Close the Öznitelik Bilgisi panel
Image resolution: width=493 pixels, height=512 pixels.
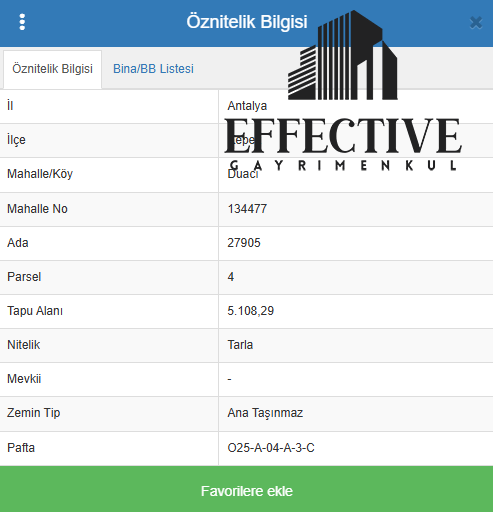(x=476, y=23)
